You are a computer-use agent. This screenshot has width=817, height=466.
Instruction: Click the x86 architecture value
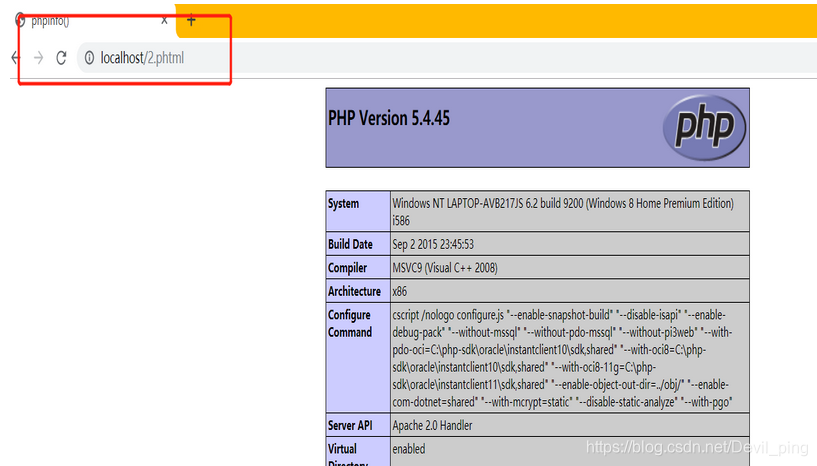pos(400,291)
